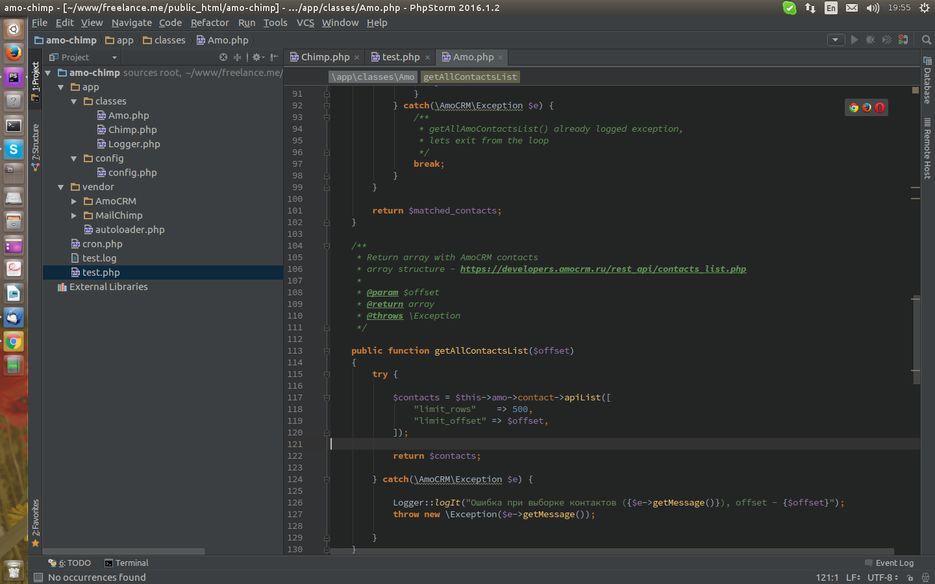
Task: Toggle the Terminal tool window
Action: [x=125, y=563]
